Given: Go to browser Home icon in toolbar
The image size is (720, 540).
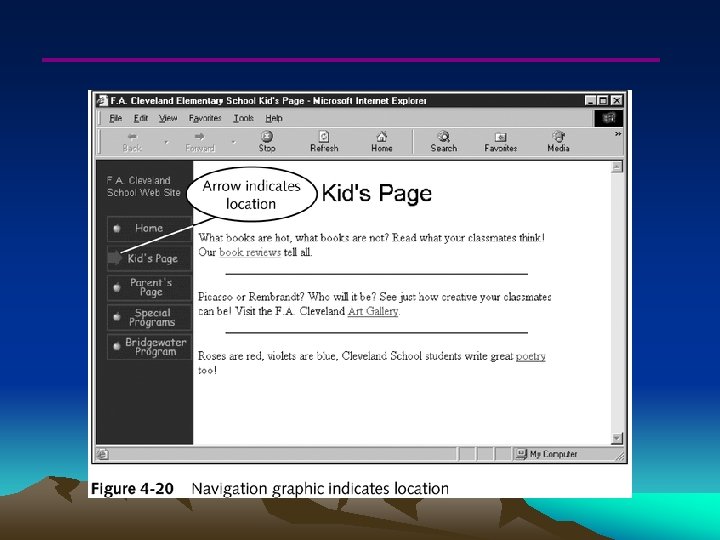Looking at the screenshot, I should (x=382, y=136).
